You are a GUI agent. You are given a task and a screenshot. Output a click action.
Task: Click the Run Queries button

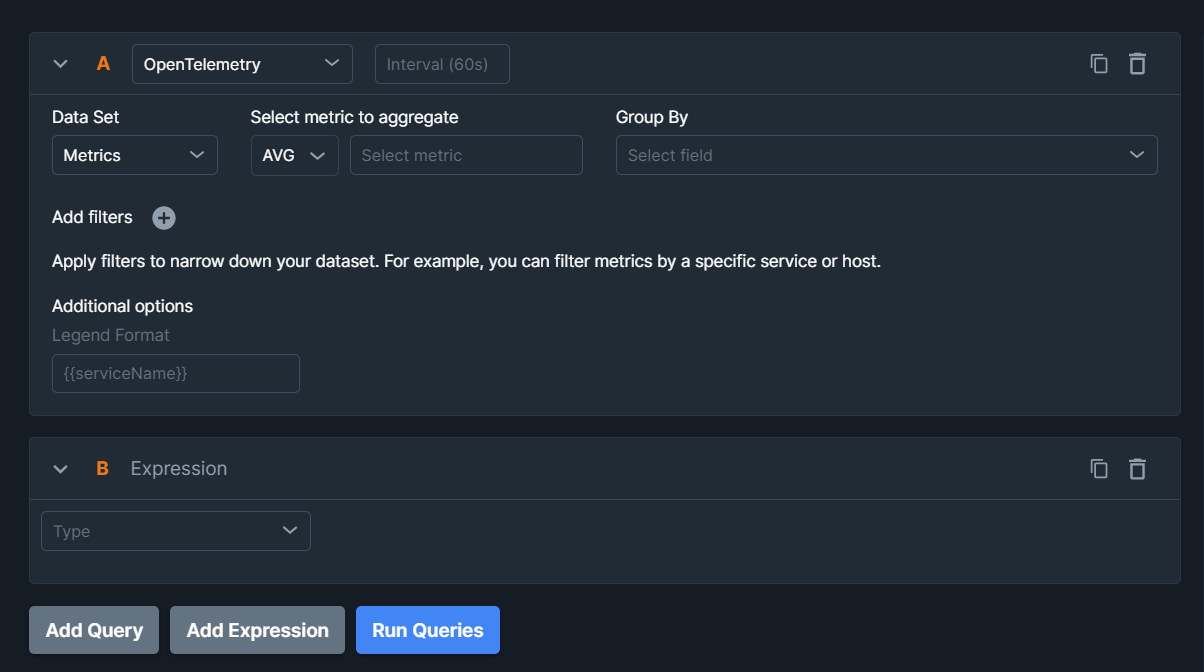coord(427,630)
